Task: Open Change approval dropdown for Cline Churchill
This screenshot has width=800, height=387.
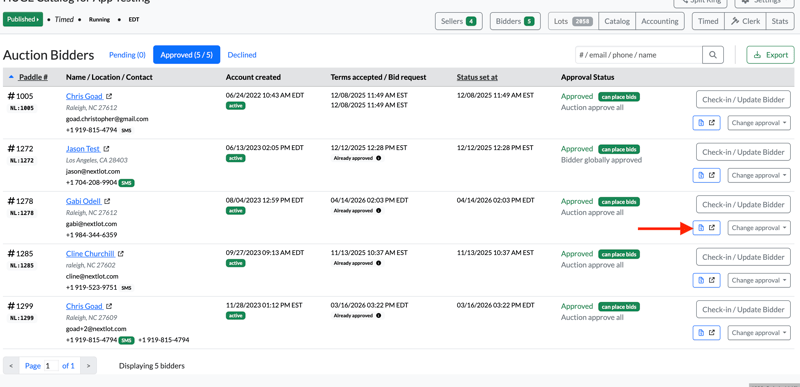Action: click(x=759, y=280)
